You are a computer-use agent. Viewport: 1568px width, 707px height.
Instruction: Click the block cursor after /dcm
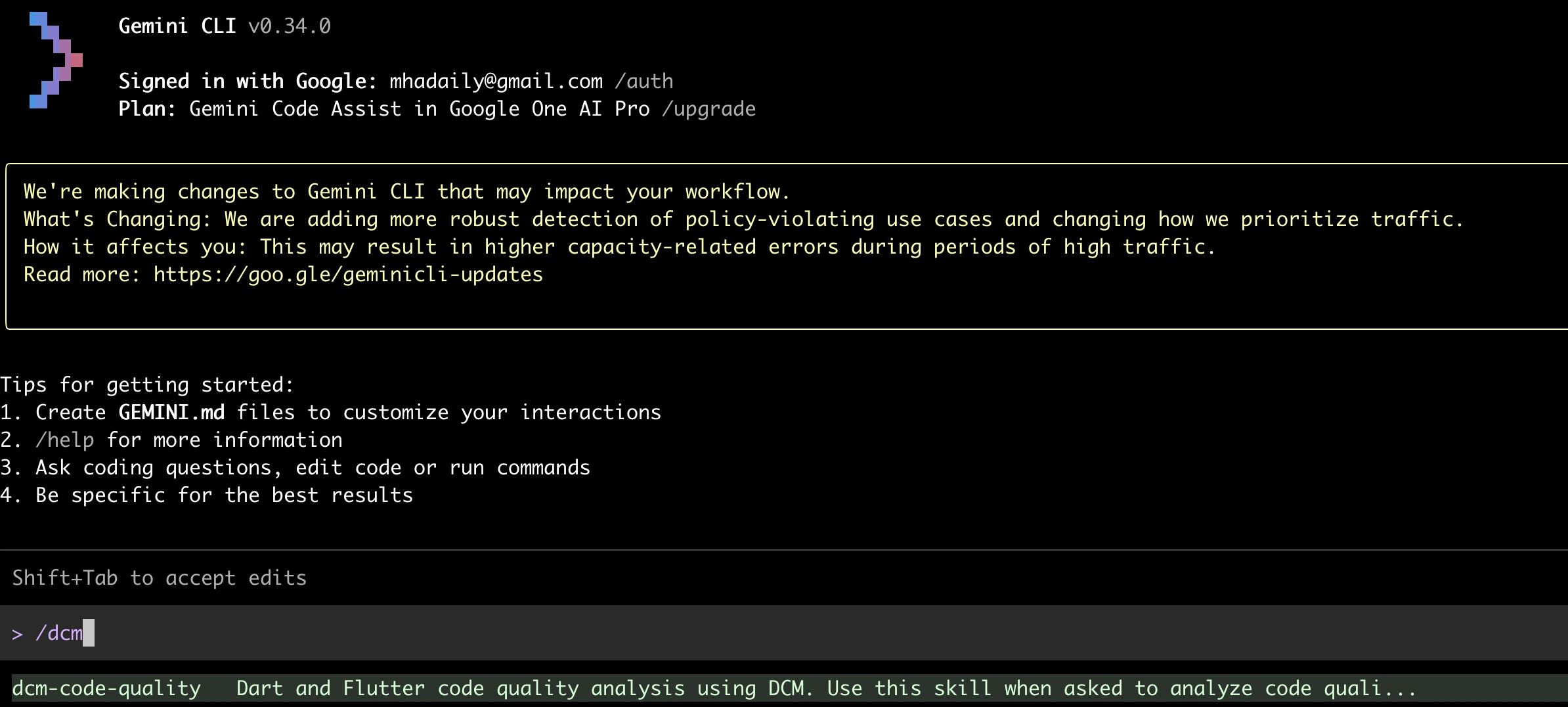pyautogui.click(x=89, y=633)
